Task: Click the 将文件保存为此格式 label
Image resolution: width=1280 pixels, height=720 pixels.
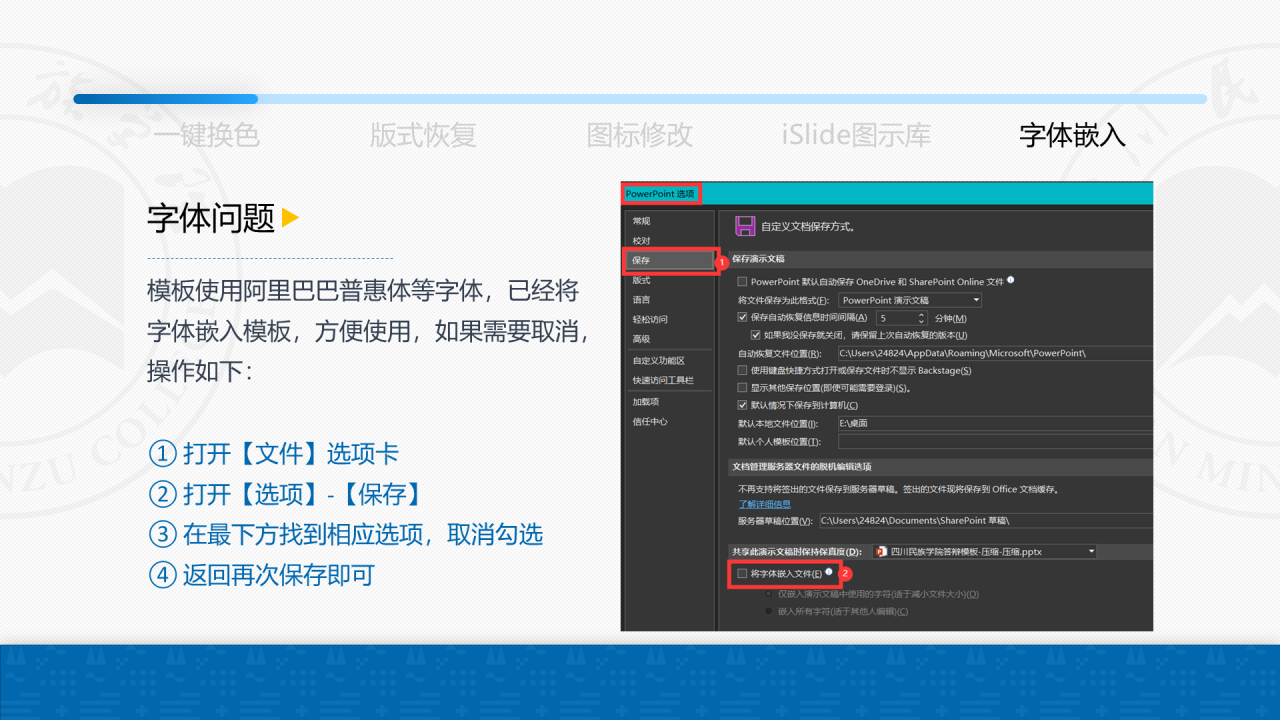Action: tap(785, 300)
